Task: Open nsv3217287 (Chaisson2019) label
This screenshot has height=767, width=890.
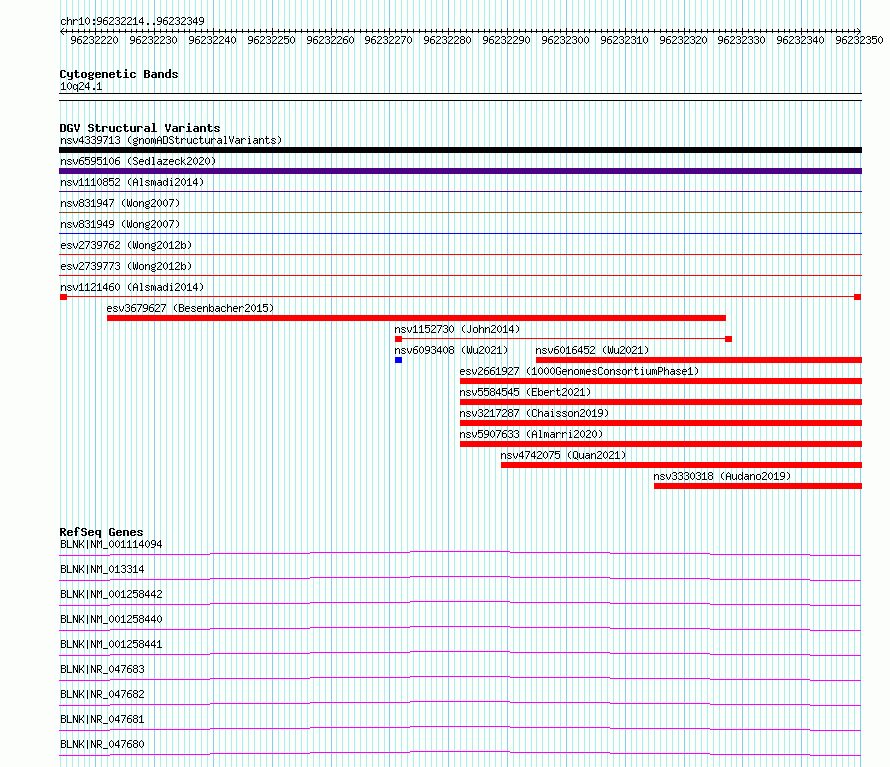Action: (534, 413)
